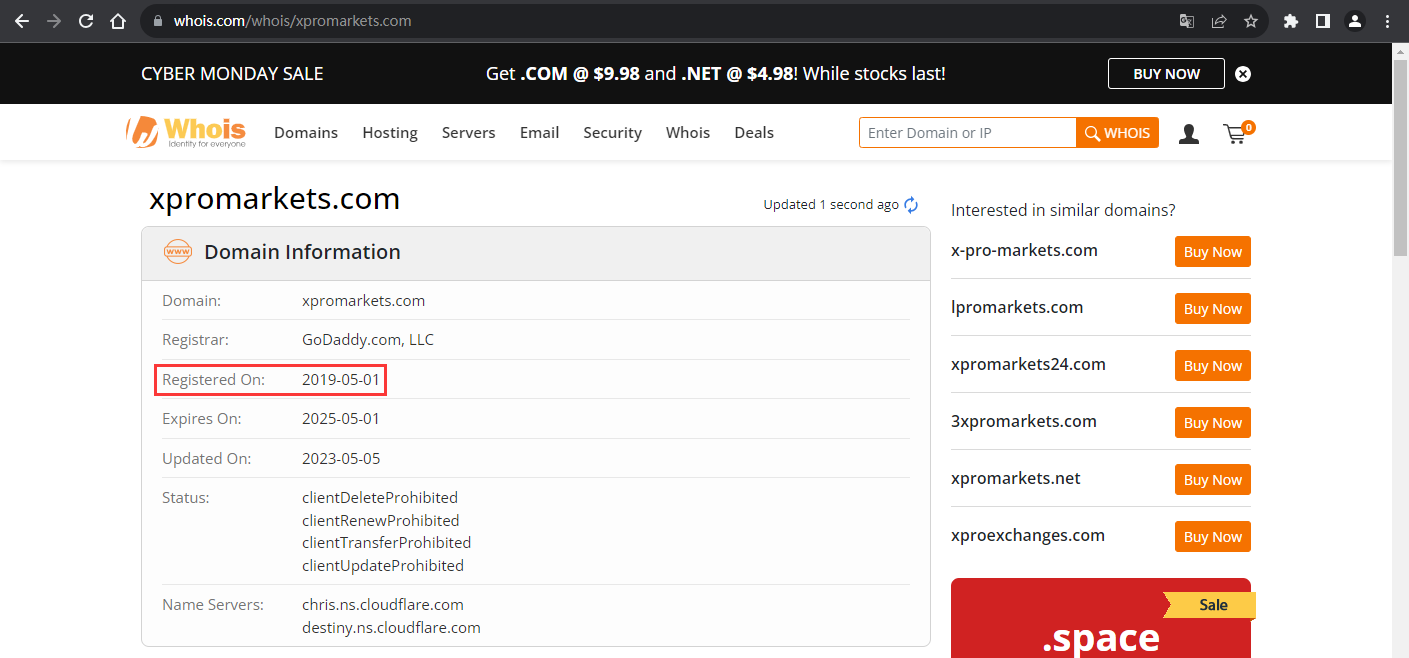Toggle the browser side panel icon
The image size is (1409, 658).
1323,21
